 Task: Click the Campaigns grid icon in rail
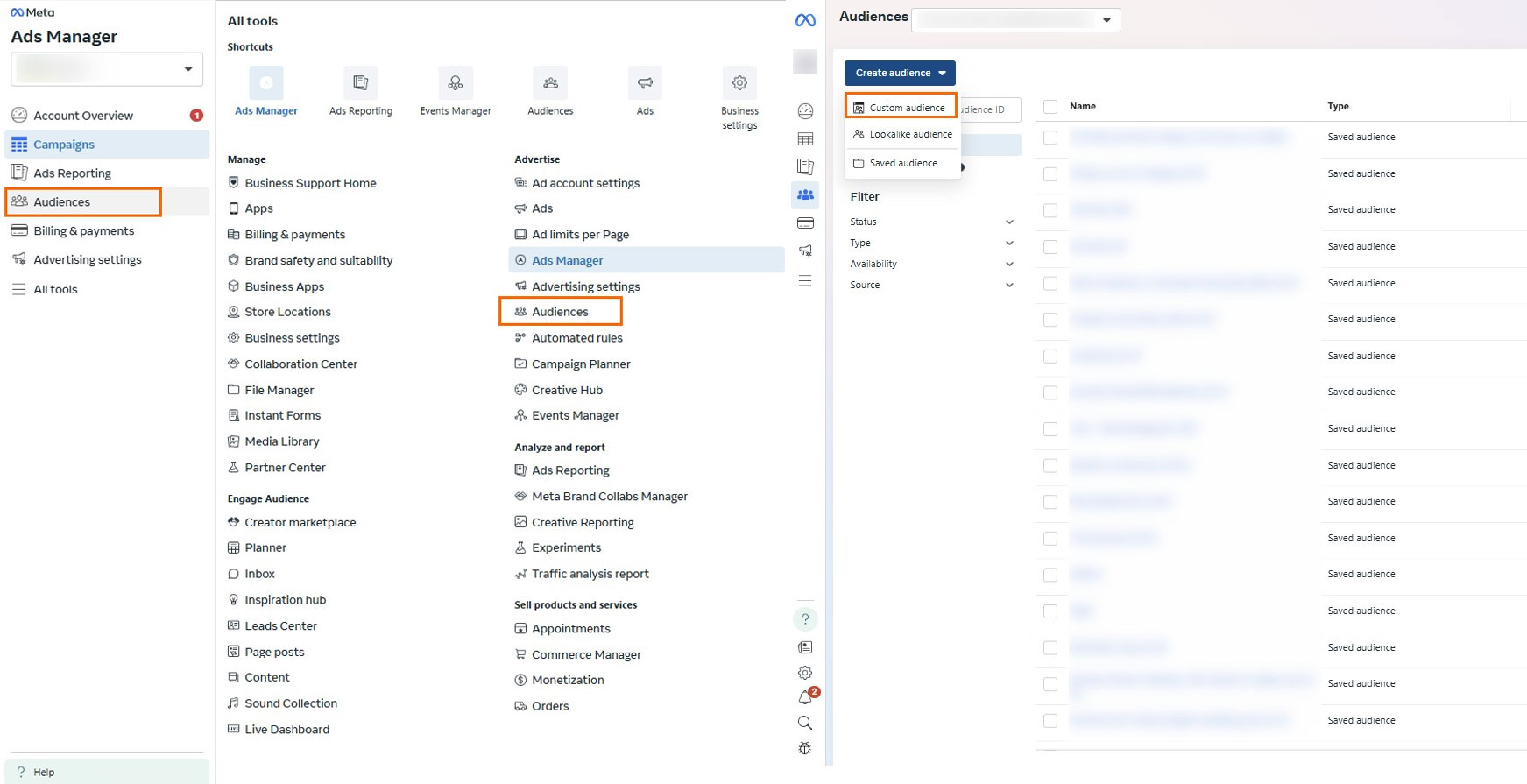click(x=805, y=139)
